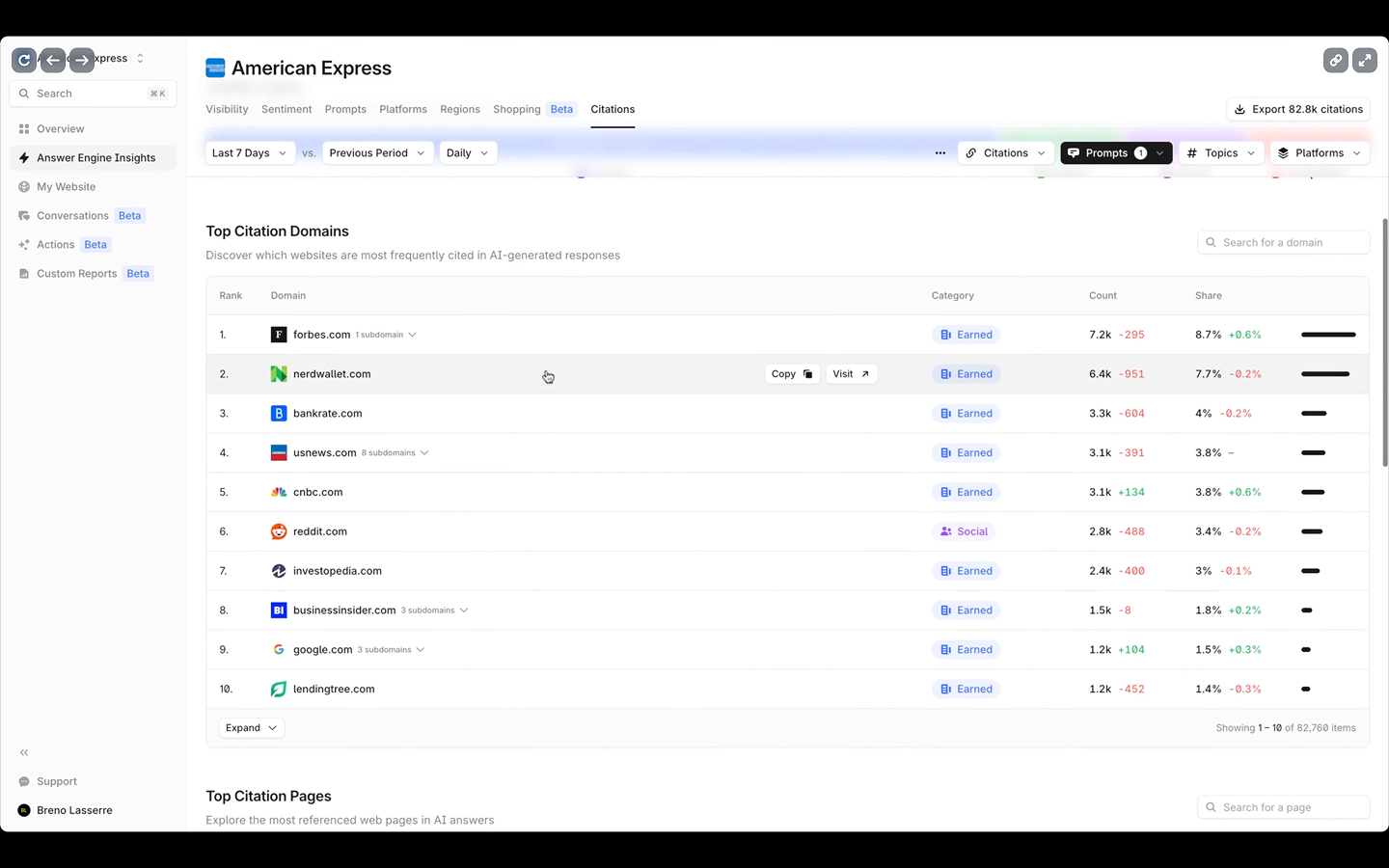The image size is (1389, 868).
Task: Click the CNBC peacock favicon
Action: (279, 492)
